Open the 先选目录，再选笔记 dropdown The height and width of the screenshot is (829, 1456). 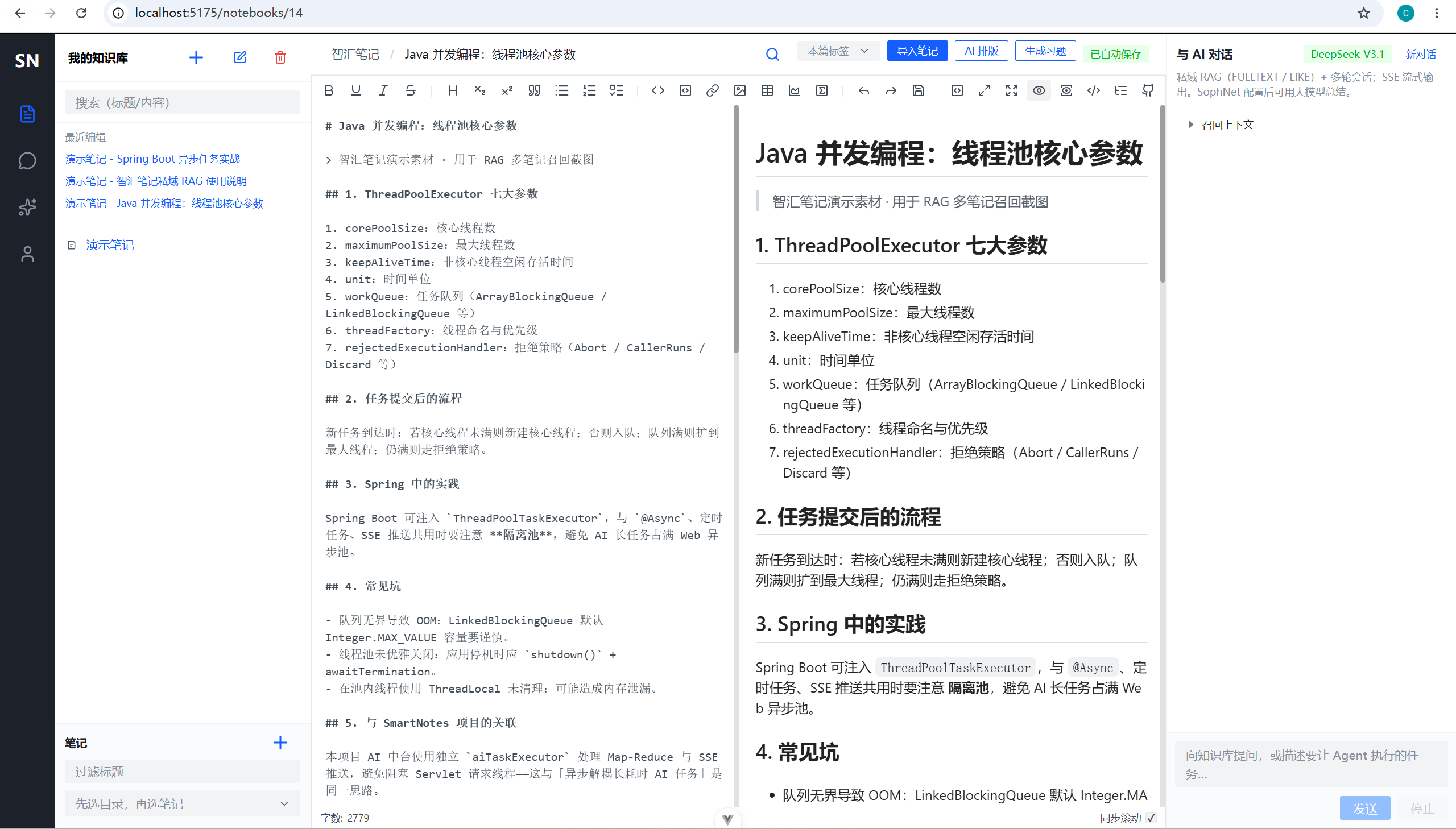pyautogui.click(x=182, y=803)
